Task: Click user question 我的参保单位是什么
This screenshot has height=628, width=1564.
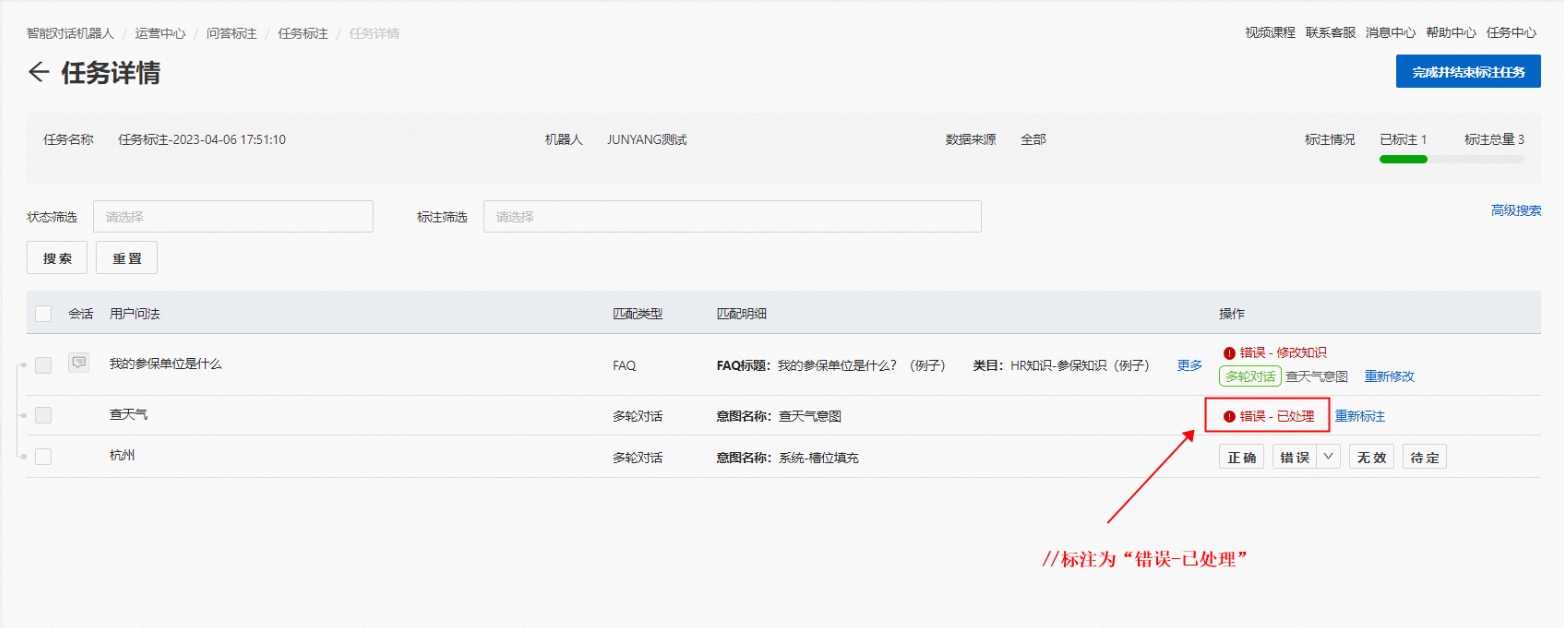Action: pyautogui.click(x=166, y=364)
